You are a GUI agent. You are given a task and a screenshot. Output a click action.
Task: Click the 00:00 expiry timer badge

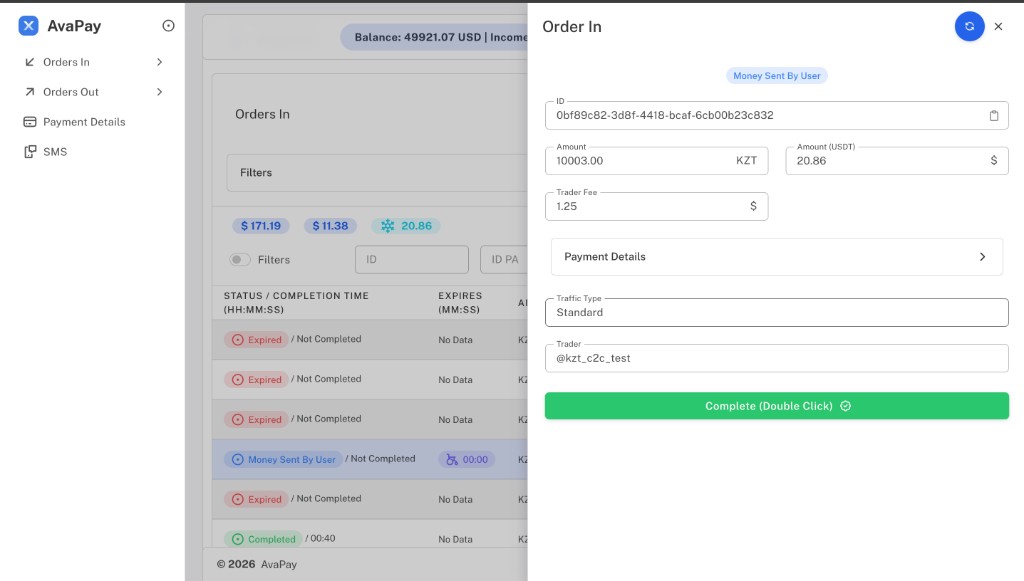click(467, 460)
